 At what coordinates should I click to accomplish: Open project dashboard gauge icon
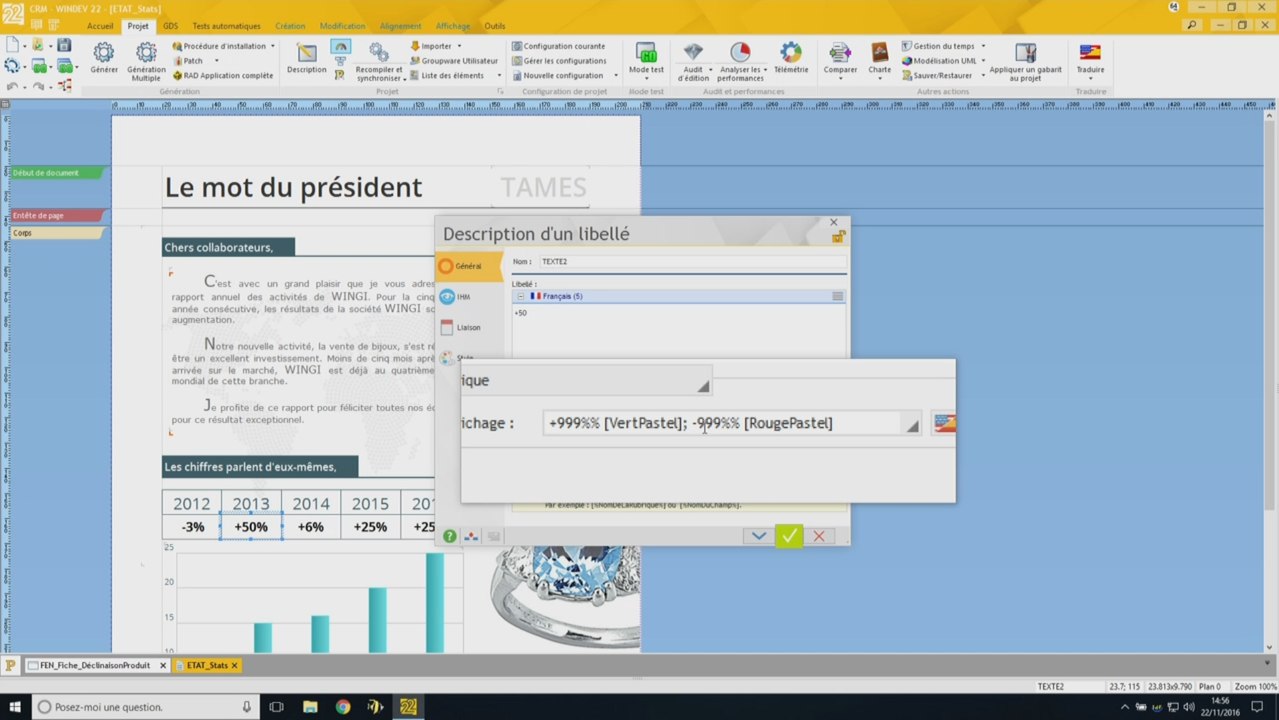[x=340, y=47]
